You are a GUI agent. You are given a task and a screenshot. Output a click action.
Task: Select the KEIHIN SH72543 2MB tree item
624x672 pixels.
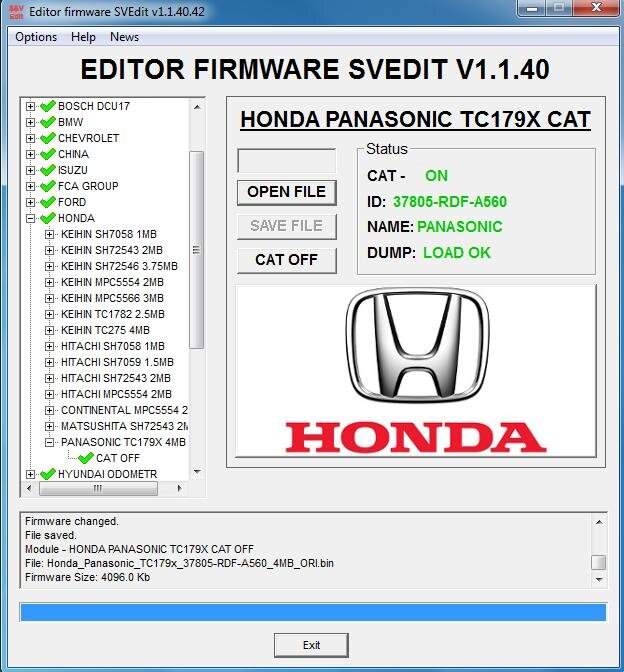pyautogui.click(x=112, y=250)
